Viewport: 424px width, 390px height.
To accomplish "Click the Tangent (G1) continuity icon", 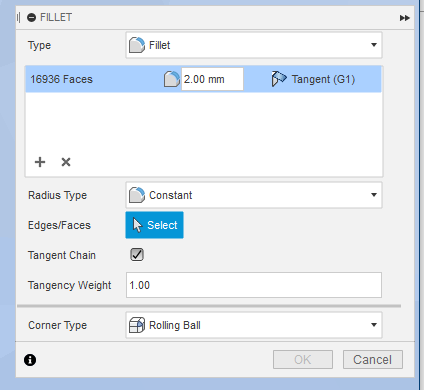I will pyautogui.click(x=279, y=79).
